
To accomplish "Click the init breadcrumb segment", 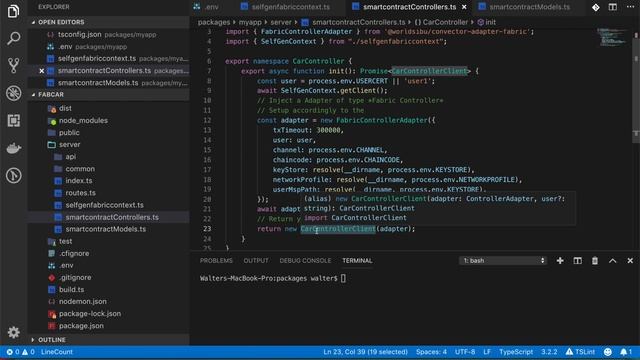I will pyautogui.click(x=487, y=22).
